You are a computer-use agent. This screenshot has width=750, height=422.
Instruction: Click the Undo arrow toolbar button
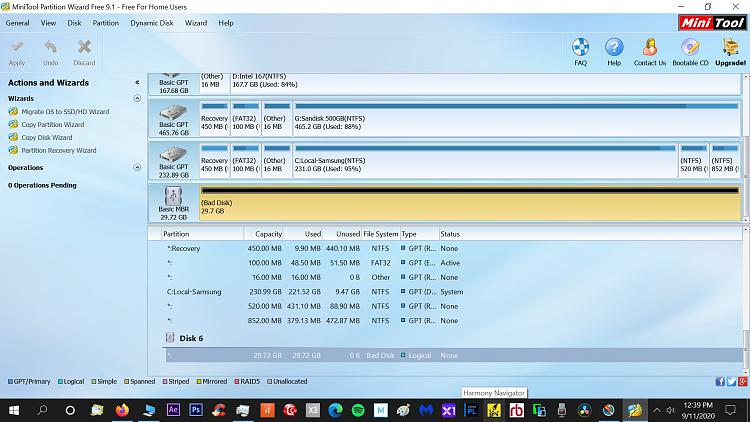click(50, 53)
